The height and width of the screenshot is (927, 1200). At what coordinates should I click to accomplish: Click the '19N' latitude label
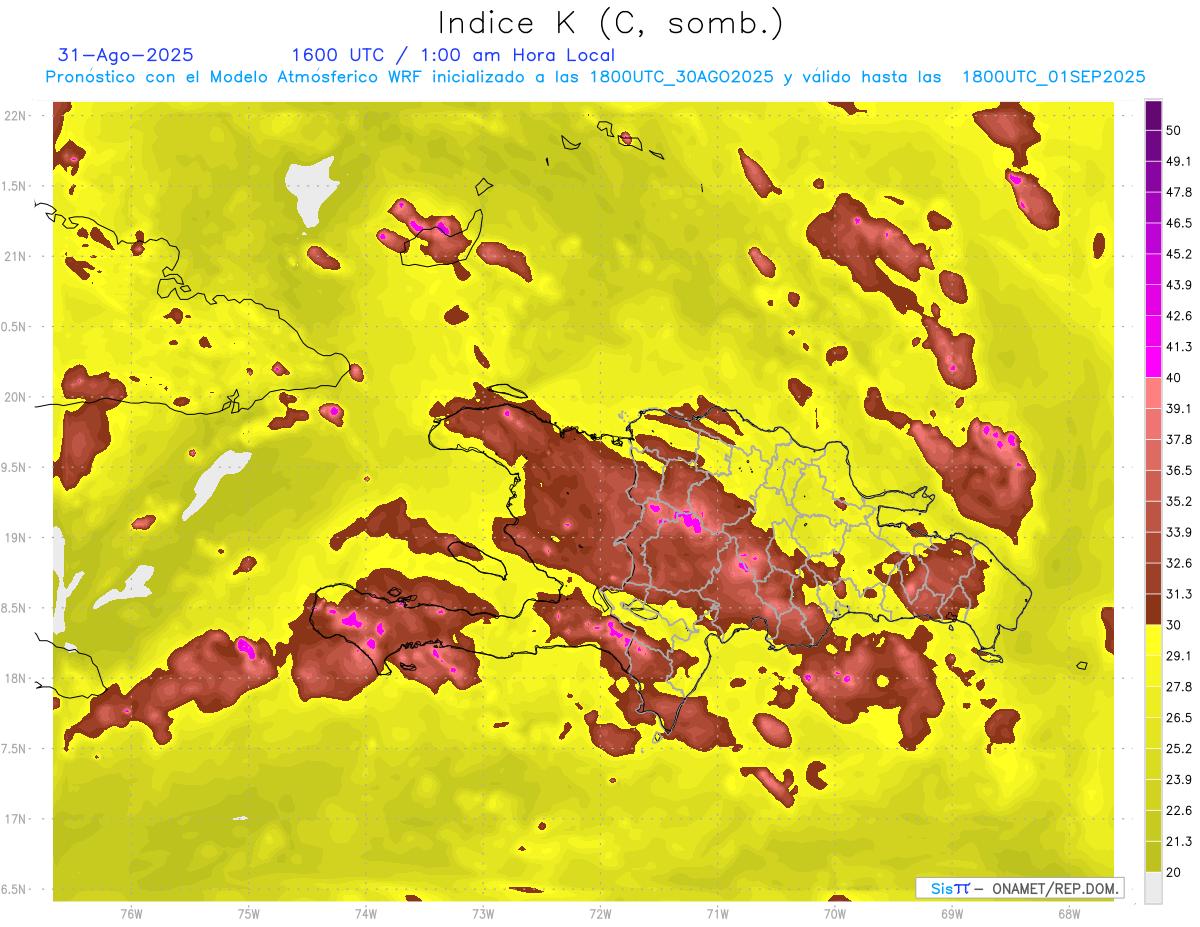coord(16,538)
